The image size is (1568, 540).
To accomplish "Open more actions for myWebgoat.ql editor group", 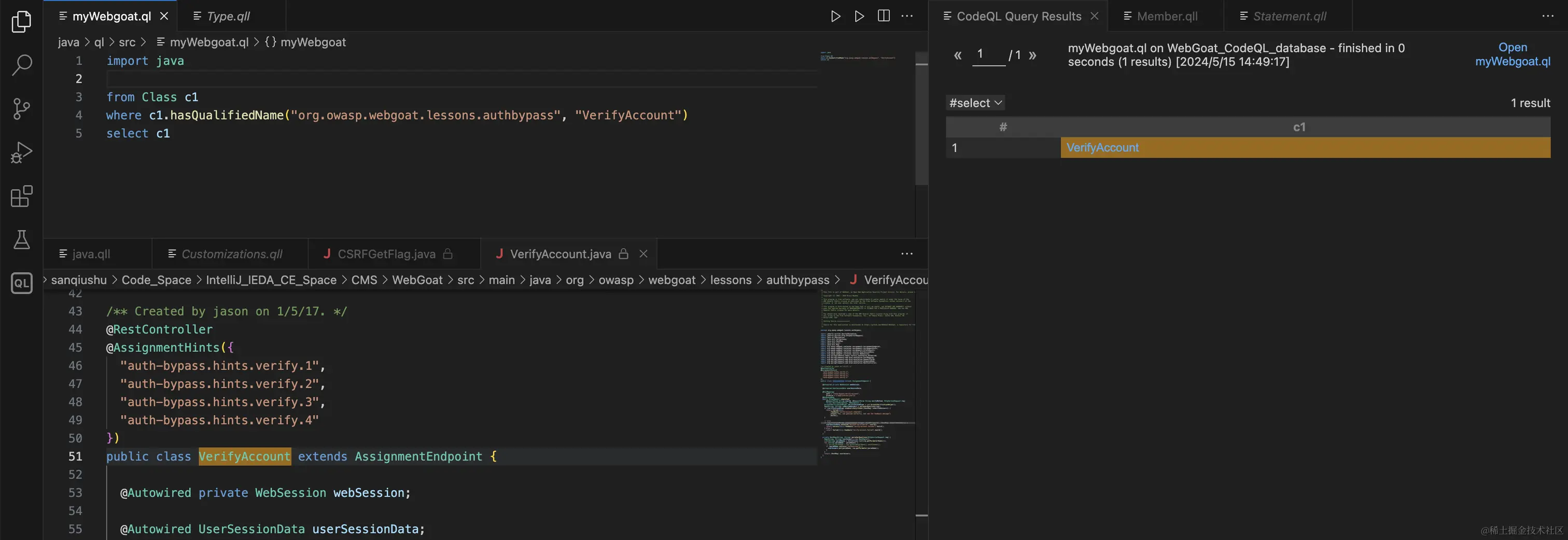I will (907, 17).
